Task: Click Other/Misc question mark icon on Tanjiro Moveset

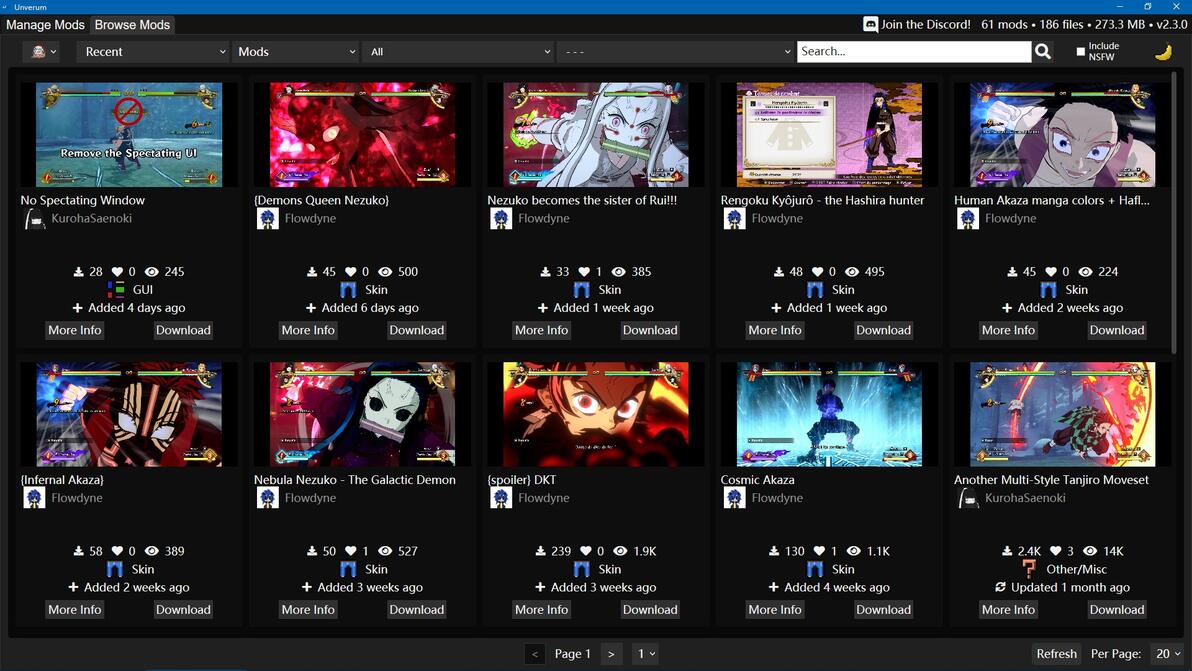Action: click(x=1029, y=569)
